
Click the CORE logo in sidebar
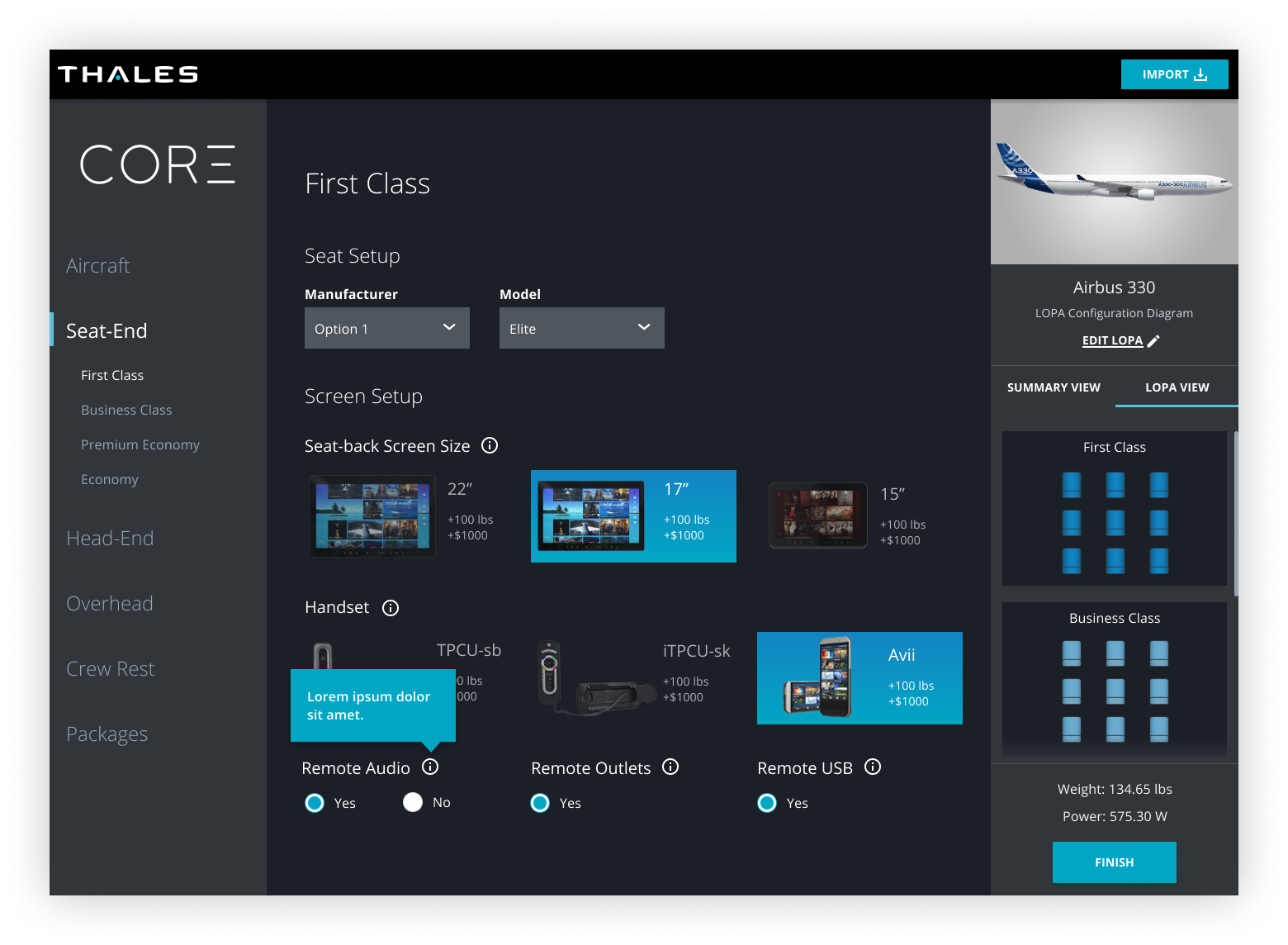pyautogui.click(x=158, y=164)
